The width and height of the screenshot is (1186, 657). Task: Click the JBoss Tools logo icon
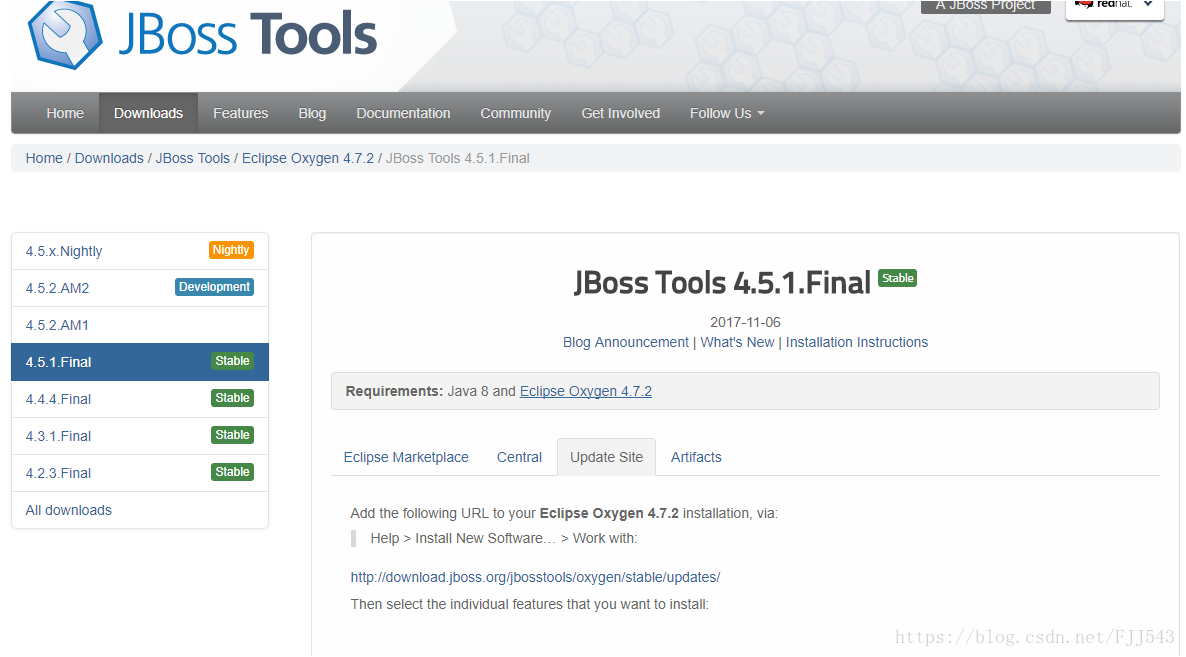(64, 35)
